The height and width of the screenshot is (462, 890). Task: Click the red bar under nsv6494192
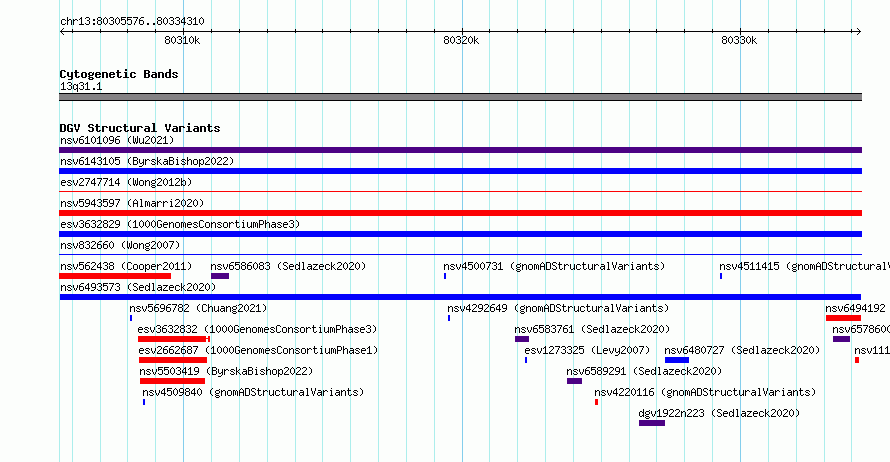pyautogui.click(x=843, y=318)
